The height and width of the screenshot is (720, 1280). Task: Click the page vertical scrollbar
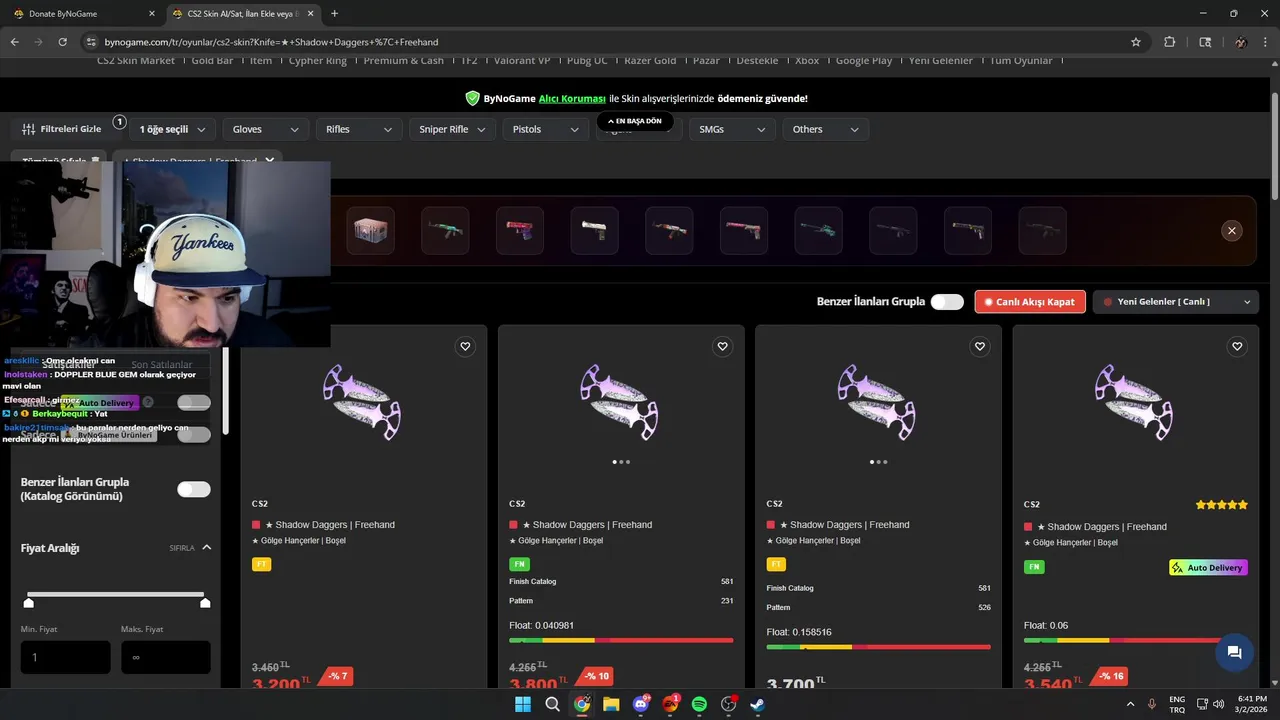pos(1274,145)
